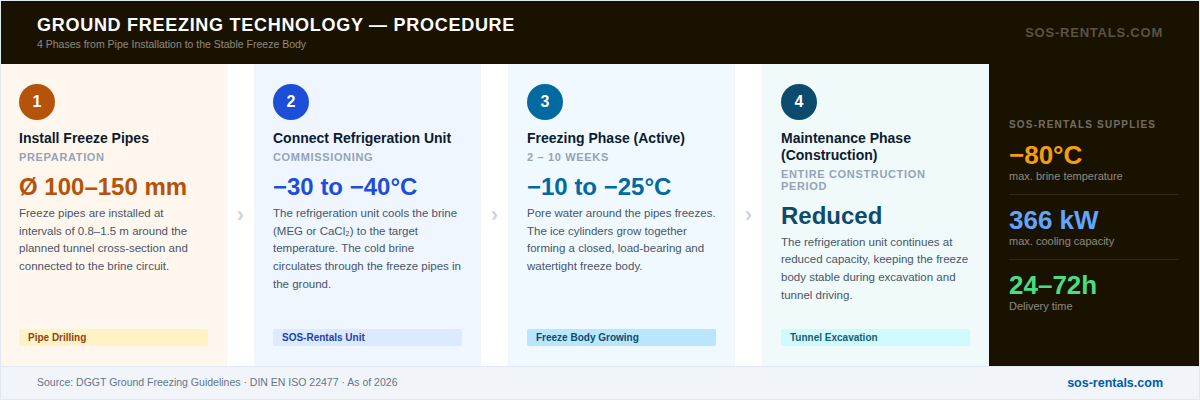The width and height of the screenshot is (1200, 400).
Task: Select the phase 4 number badge
Action: [799, 101]
